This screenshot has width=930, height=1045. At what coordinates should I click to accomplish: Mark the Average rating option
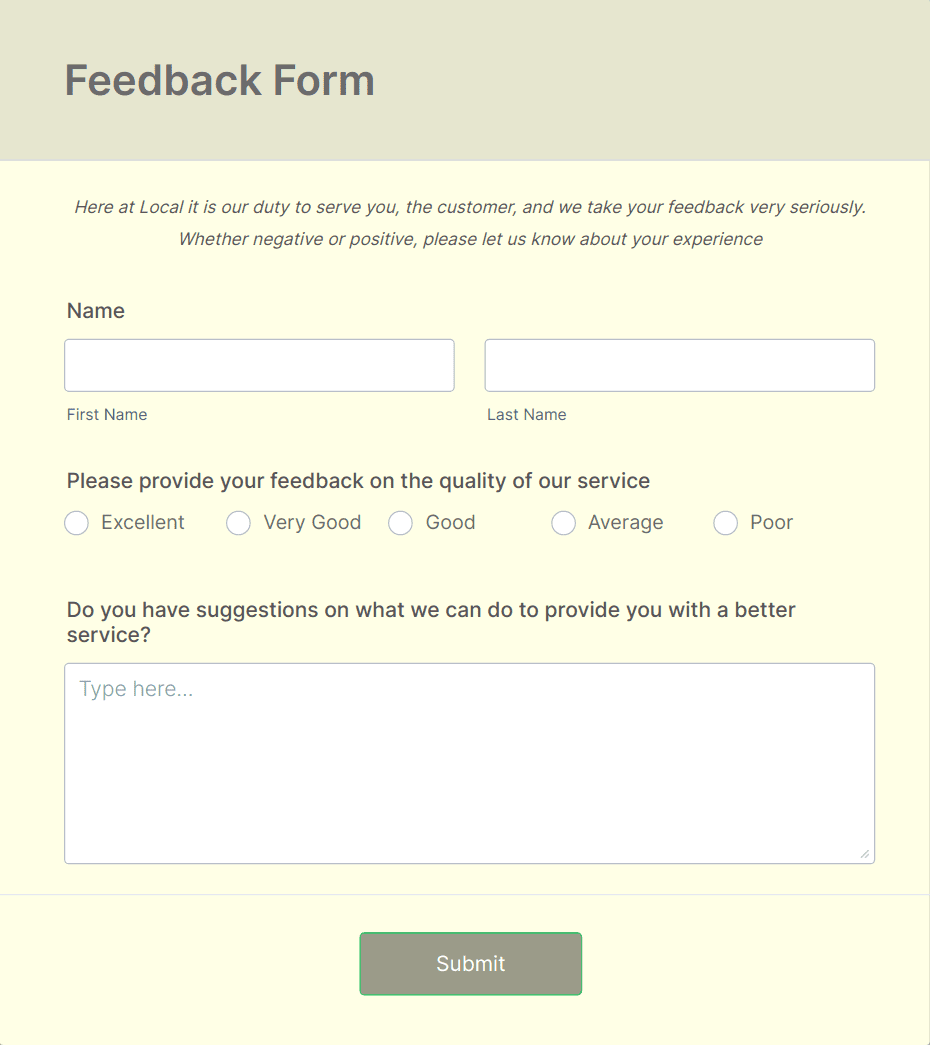pyautogui.click(x=563, y=523)
